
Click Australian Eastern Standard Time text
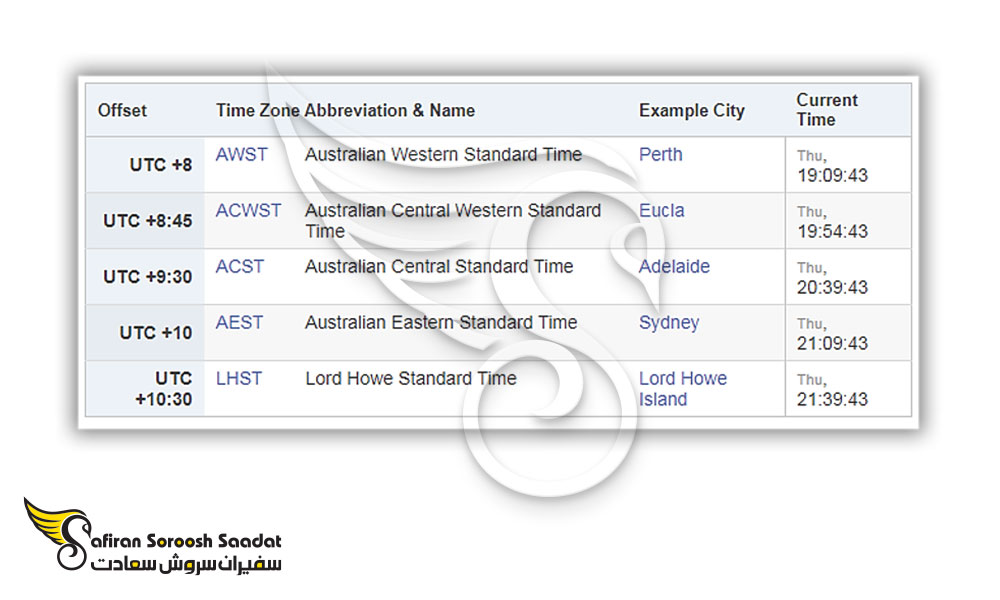[441, 323]
